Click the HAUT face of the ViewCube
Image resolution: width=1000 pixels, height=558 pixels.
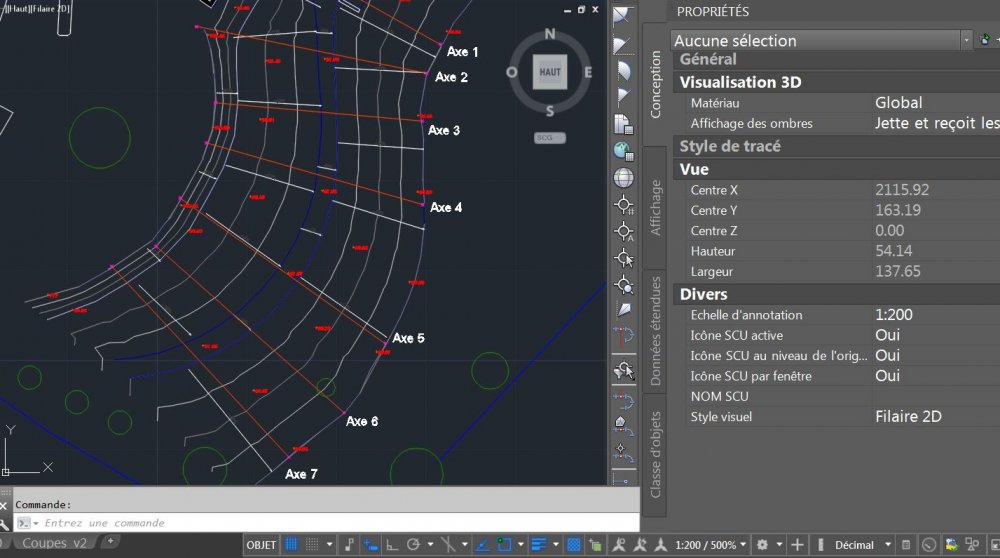[x=550, y=71]
